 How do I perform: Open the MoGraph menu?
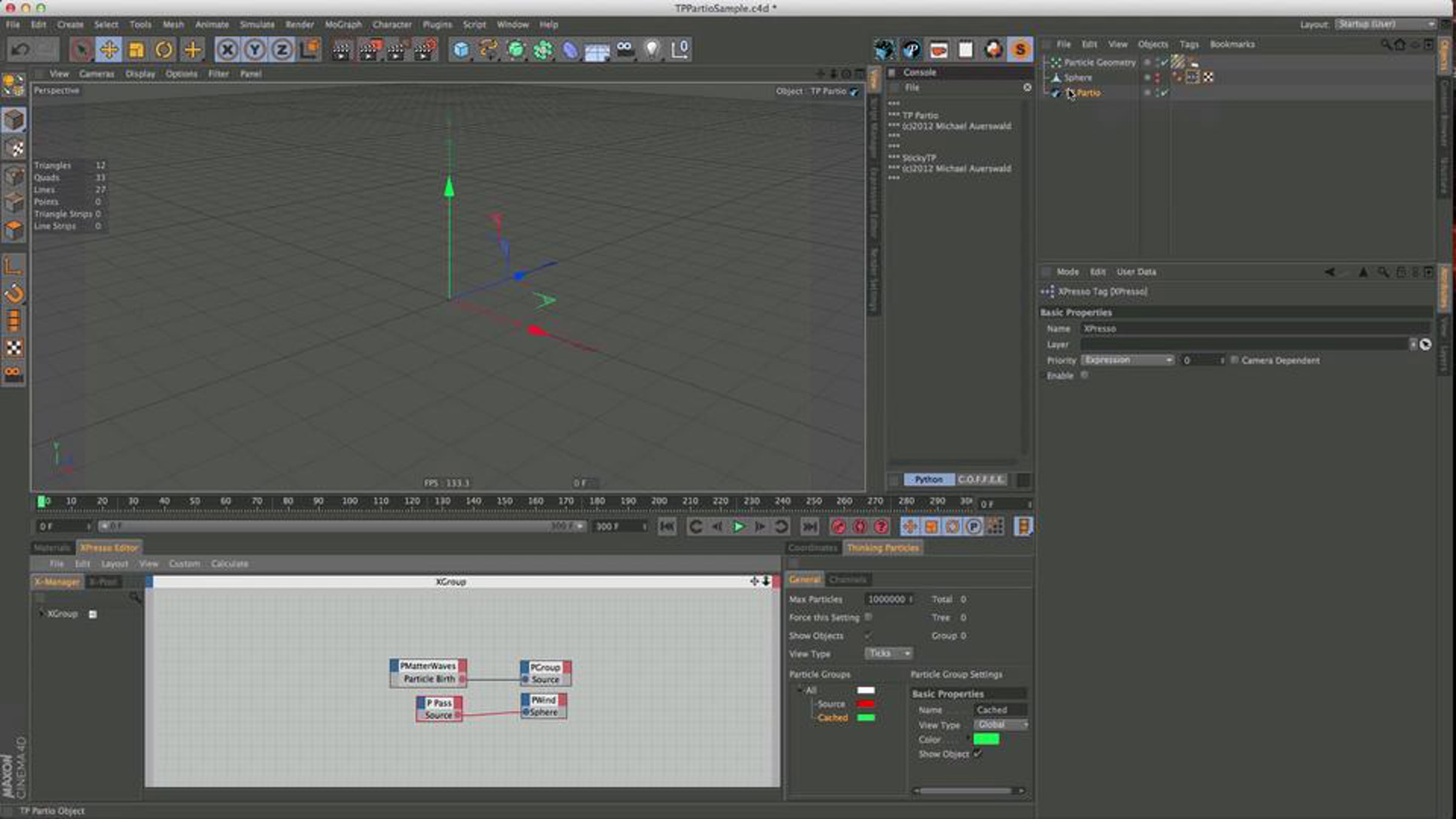(343, 24)
